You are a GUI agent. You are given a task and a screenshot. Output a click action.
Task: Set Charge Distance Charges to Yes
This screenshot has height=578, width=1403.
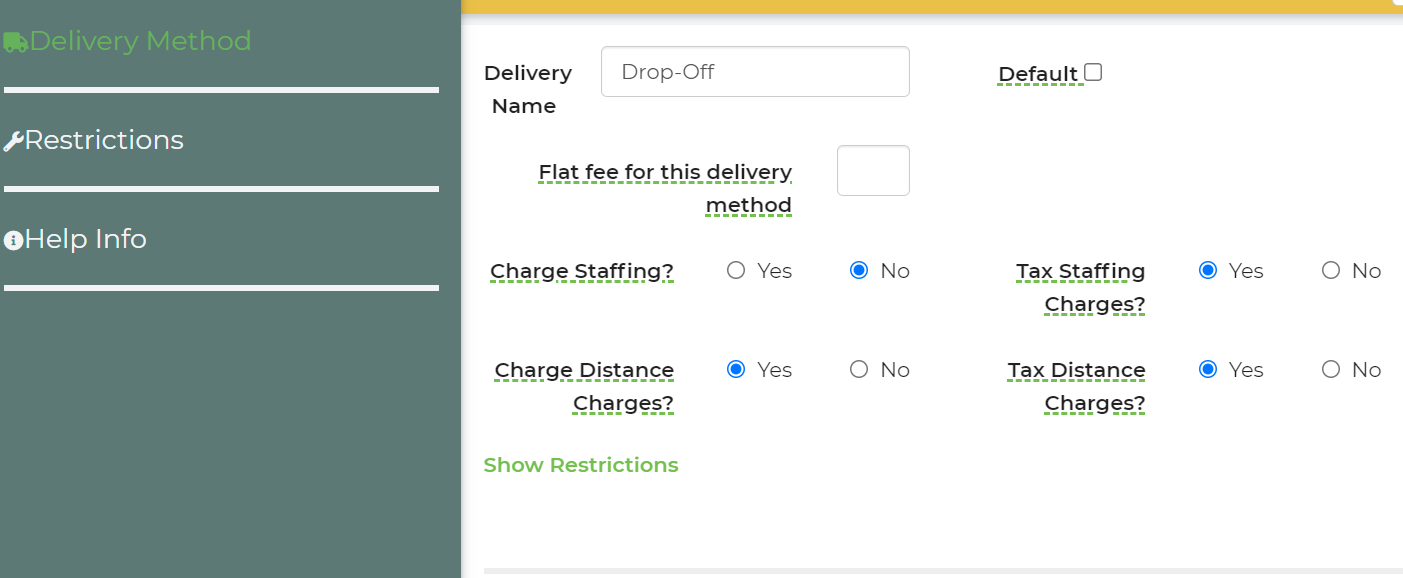click(736, 369)
